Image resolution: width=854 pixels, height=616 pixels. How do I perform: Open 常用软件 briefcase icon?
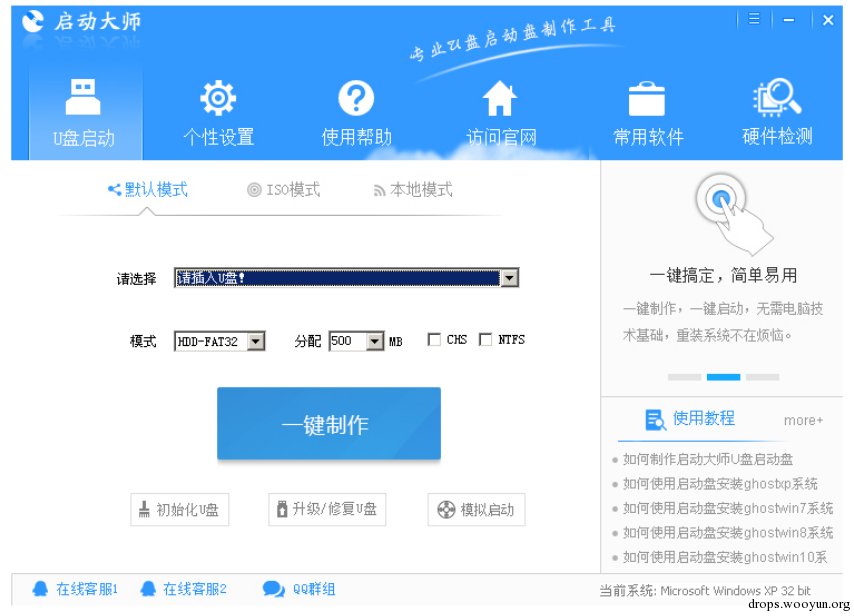[646, 99]
